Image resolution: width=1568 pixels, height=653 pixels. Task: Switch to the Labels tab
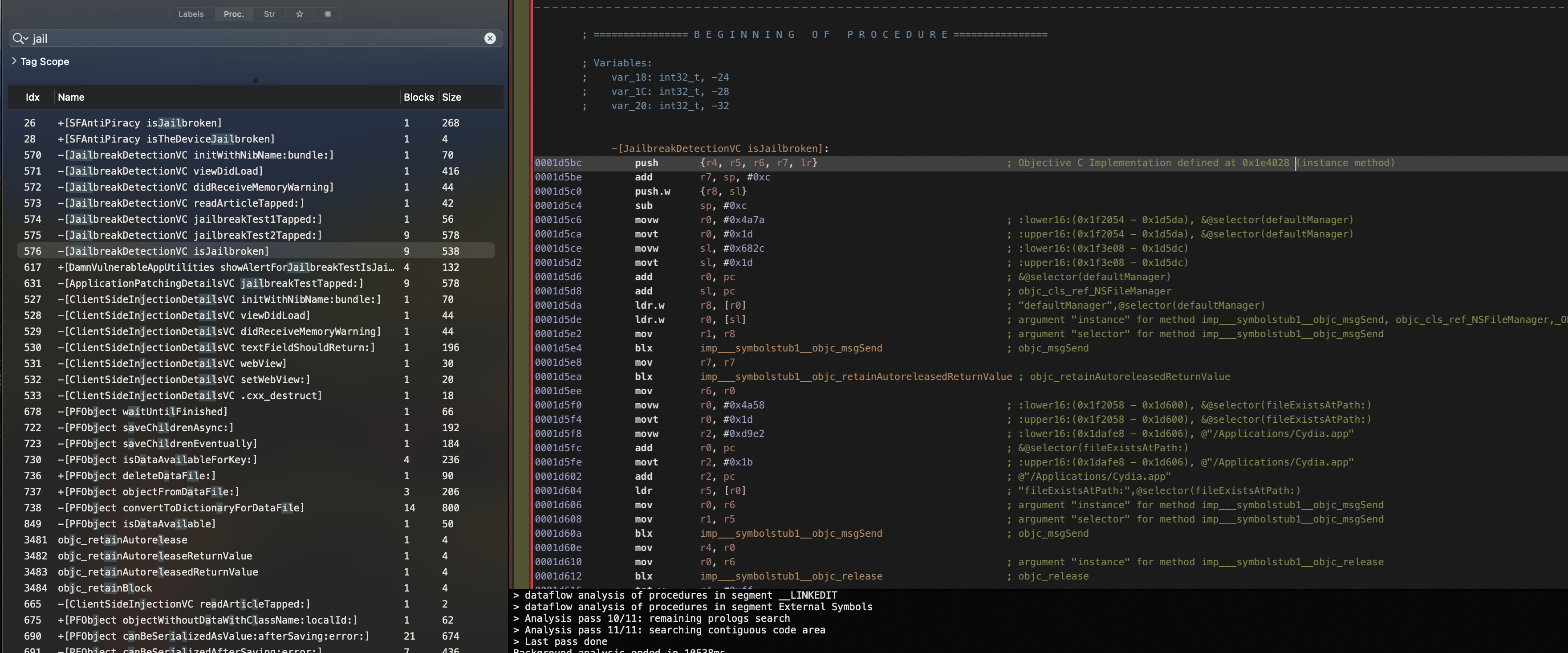pos(191,14)
